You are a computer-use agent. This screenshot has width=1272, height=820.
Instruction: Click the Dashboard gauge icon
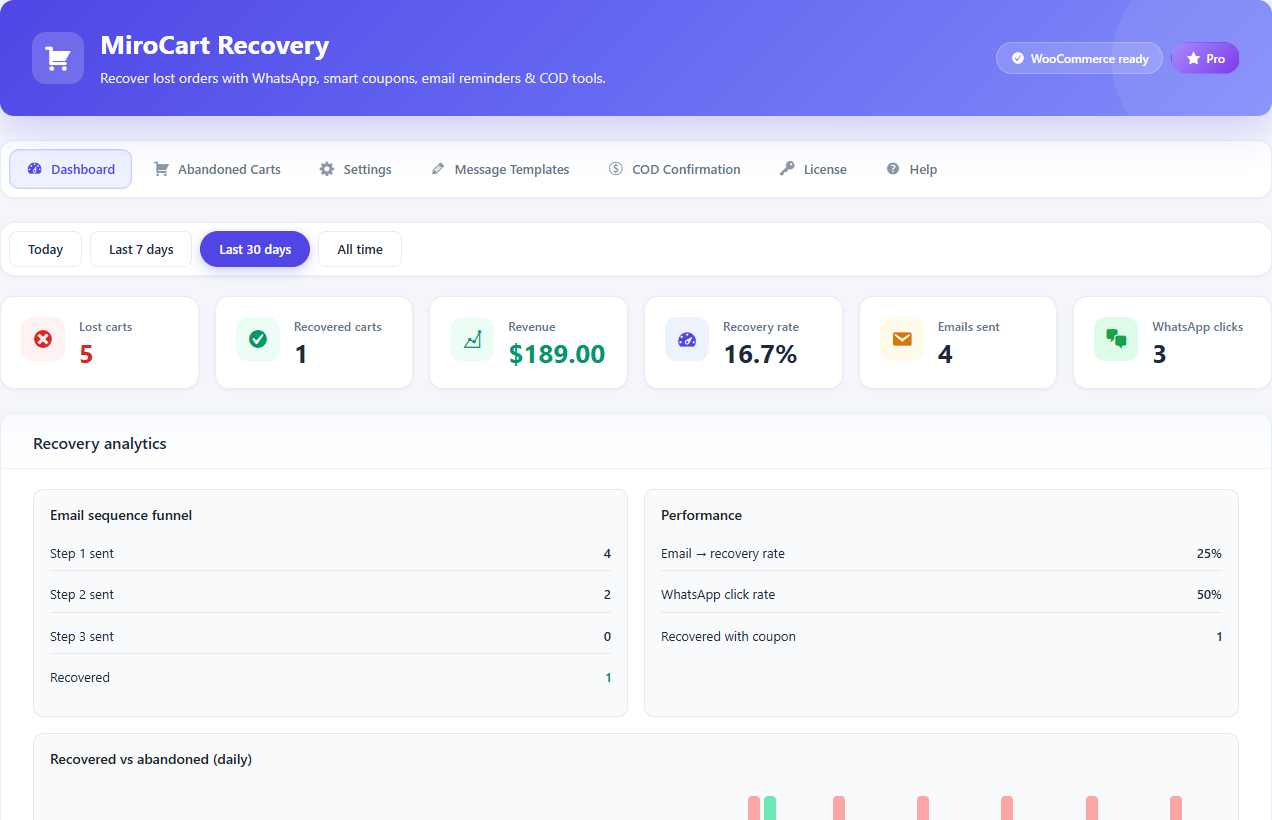tap(35, 169)
